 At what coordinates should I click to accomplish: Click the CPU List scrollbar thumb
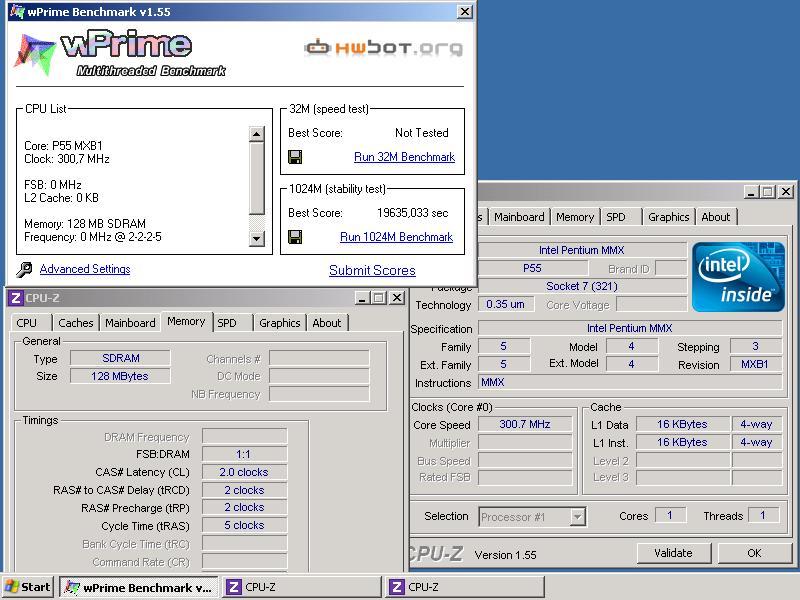click(257, 178)
